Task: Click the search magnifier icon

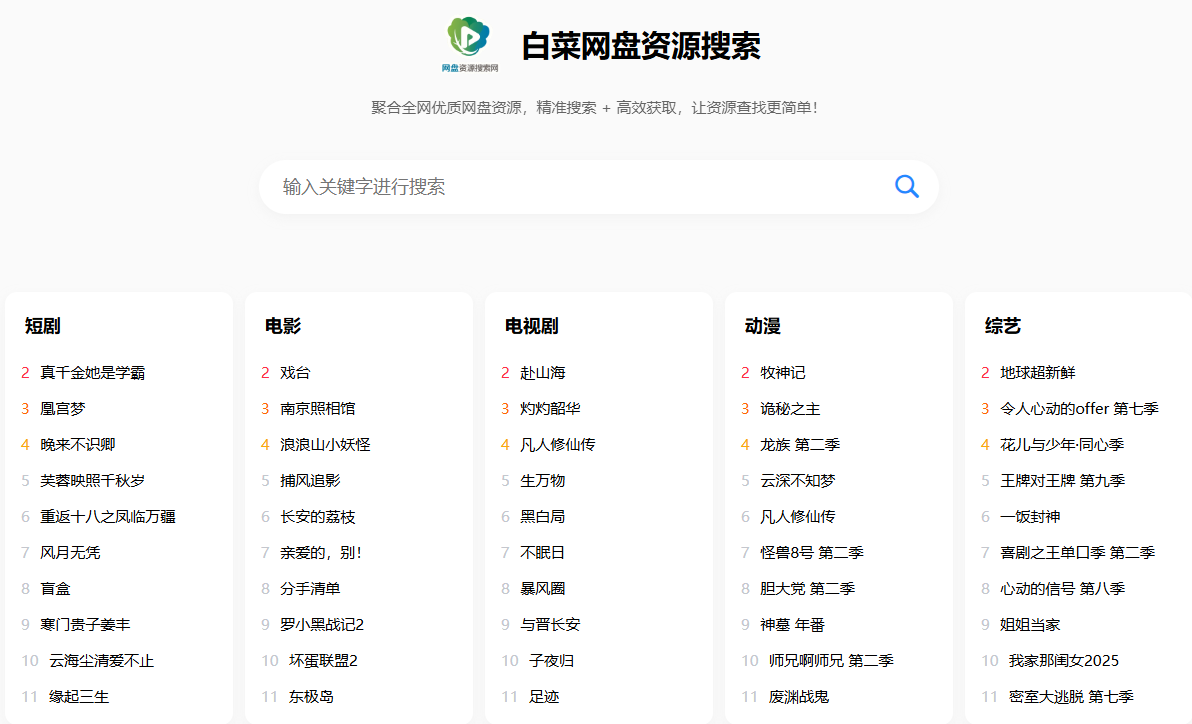Action: (x=906, y=186)
